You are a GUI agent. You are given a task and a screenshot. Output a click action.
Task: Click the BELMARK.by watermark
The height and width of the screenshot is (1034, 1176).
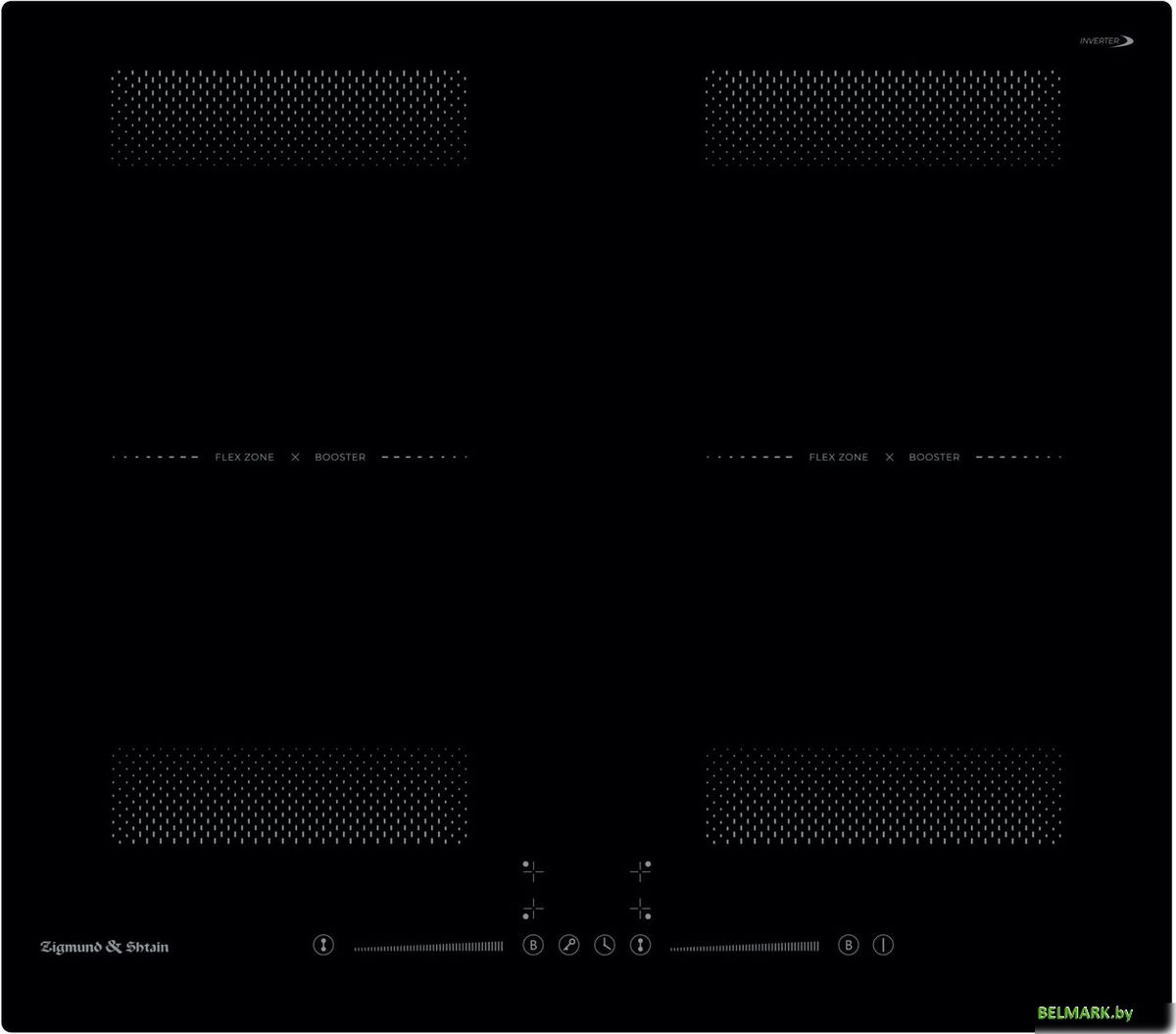coord(1085,1012)
